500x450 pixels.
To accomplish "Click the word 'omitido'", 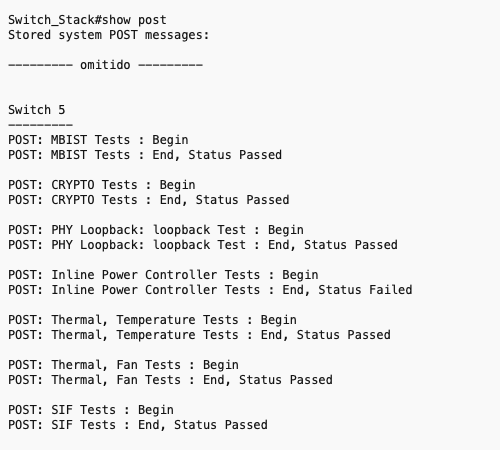I will point(105,65).
